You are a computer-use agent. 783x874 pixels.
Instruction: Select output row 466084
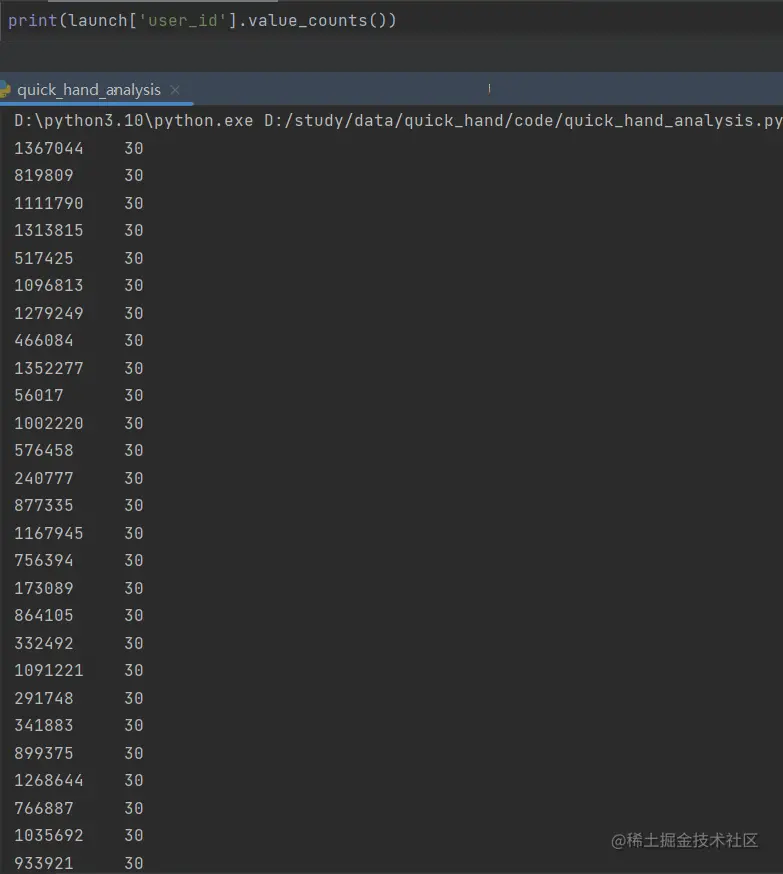pyautogui.click(x=79, y=341)
